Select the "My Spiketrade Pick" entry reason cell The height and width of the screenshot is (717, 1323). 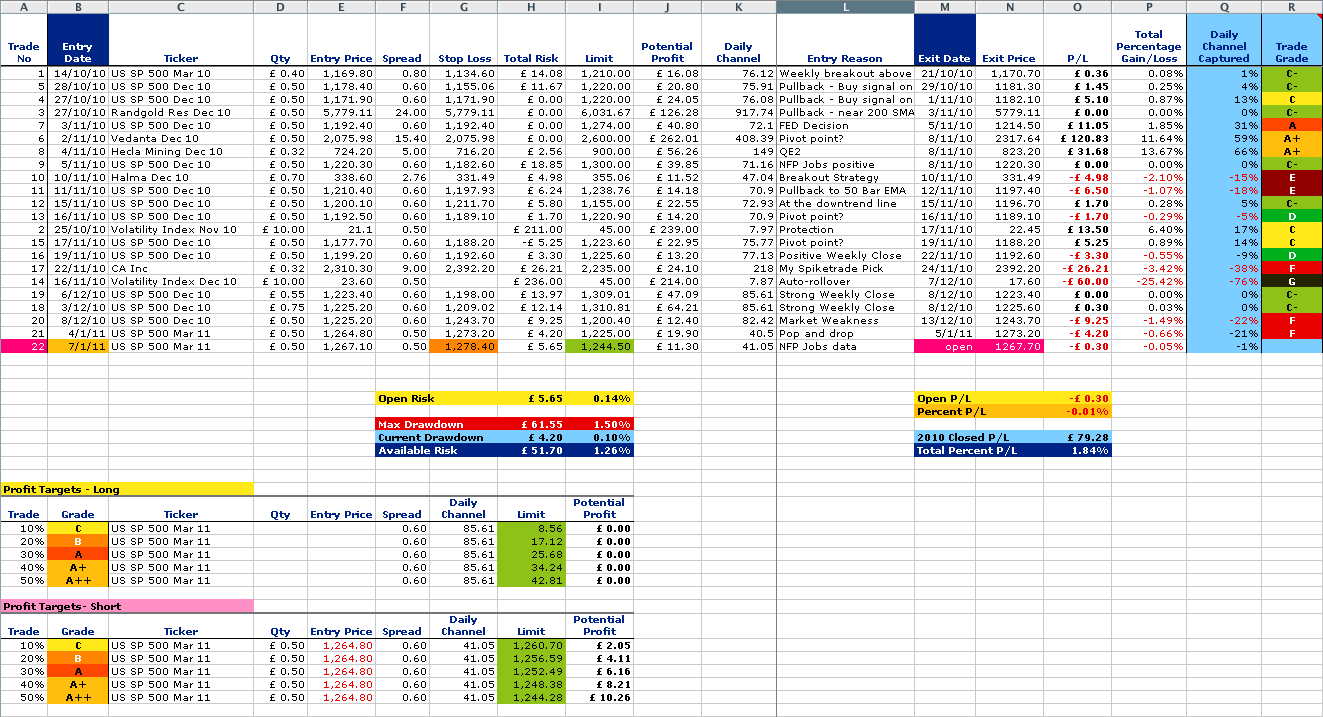pyautogui.click(x=845, y=269)
